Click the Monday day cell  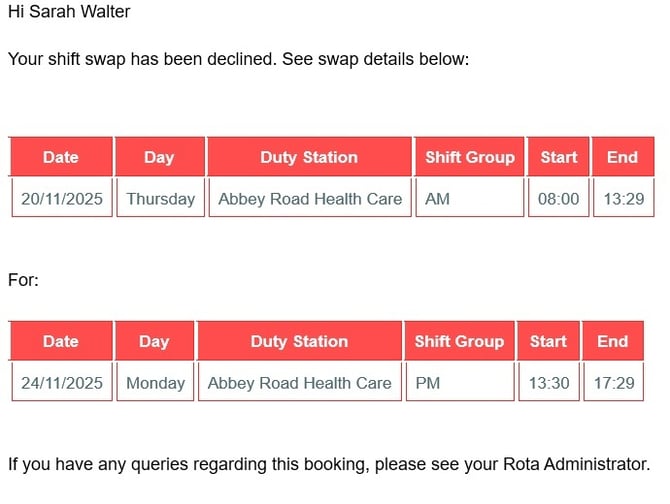tap(155, 382)
